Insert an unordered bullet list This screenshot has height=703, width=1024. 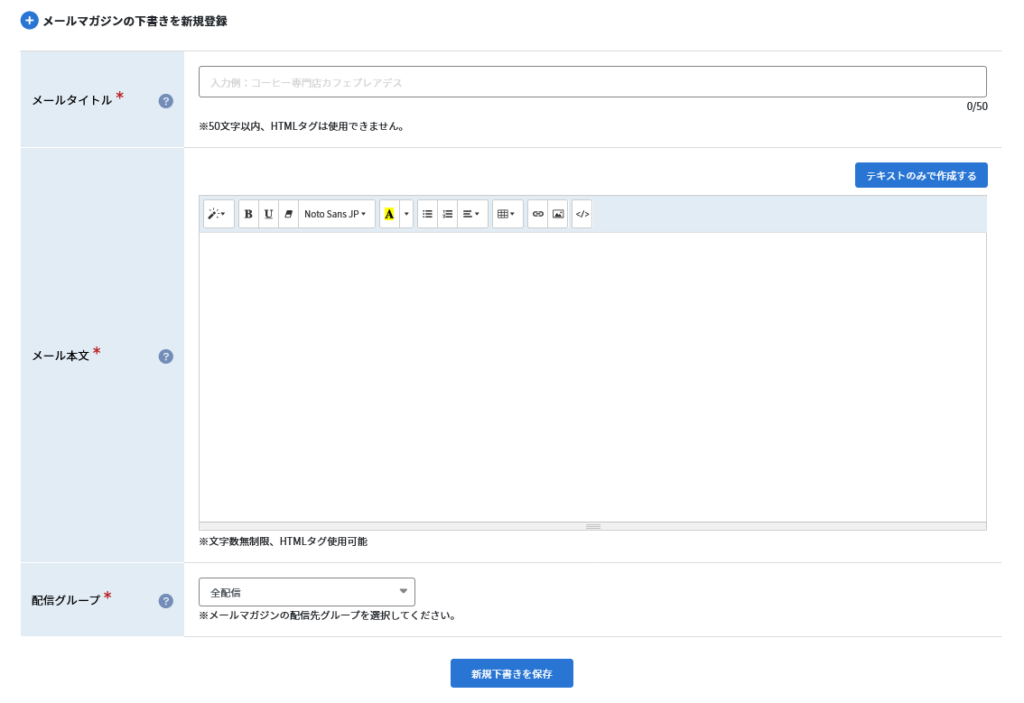(x=427, y=214)
